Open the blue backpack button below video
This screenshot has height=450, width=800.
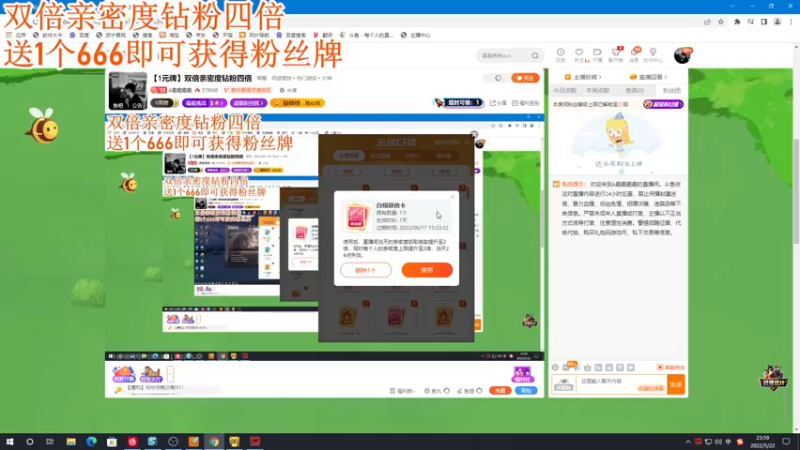pyautogui.click(x=526, y=390)
